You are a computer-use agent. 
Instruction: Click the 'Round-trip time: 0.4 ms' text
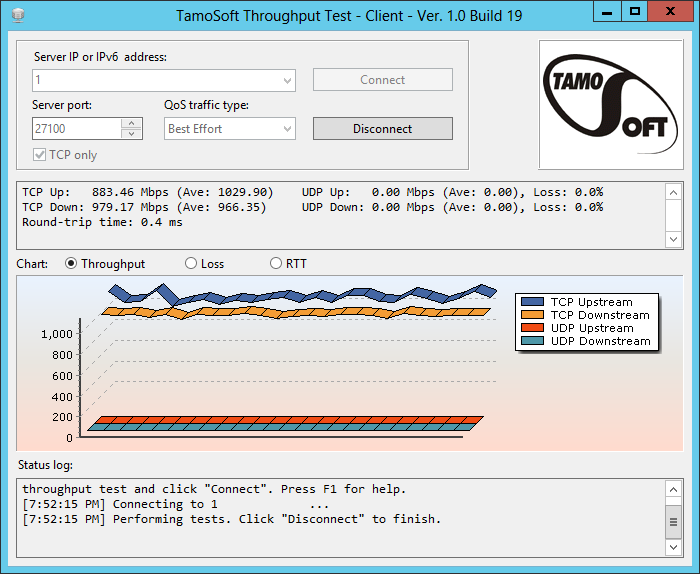click(x=102, y=222)
